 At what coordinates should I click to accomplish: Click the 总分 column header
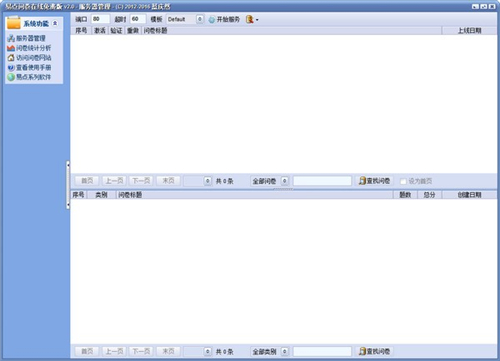click(429, 195)
